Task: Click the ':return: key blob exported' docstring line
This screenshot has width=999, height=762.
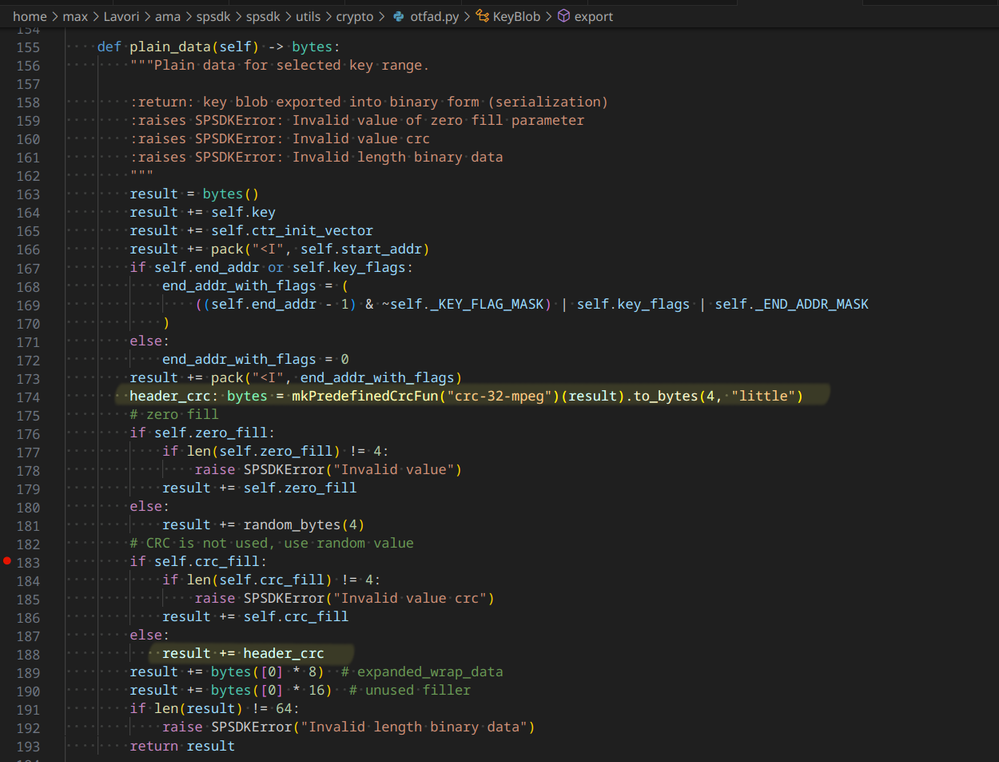Action: [x=369, y=102]
